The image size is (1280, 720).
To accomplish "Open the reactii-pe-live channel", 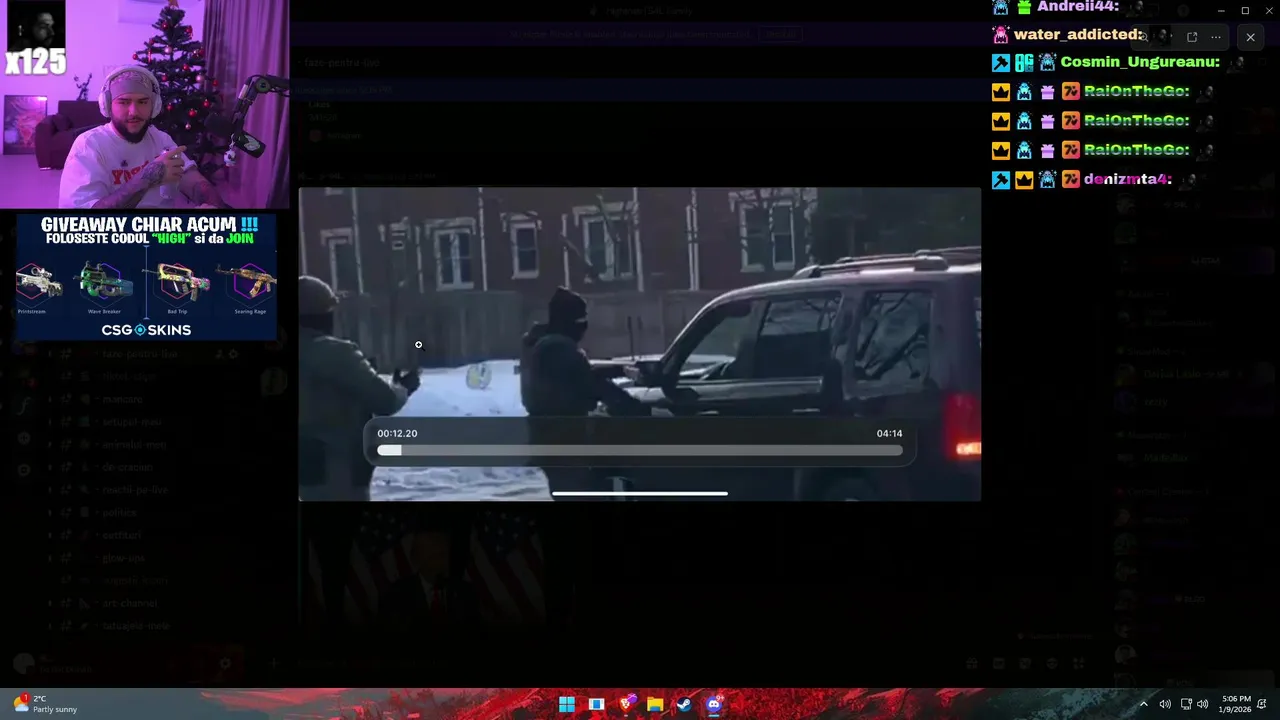I will pos(134,490).
